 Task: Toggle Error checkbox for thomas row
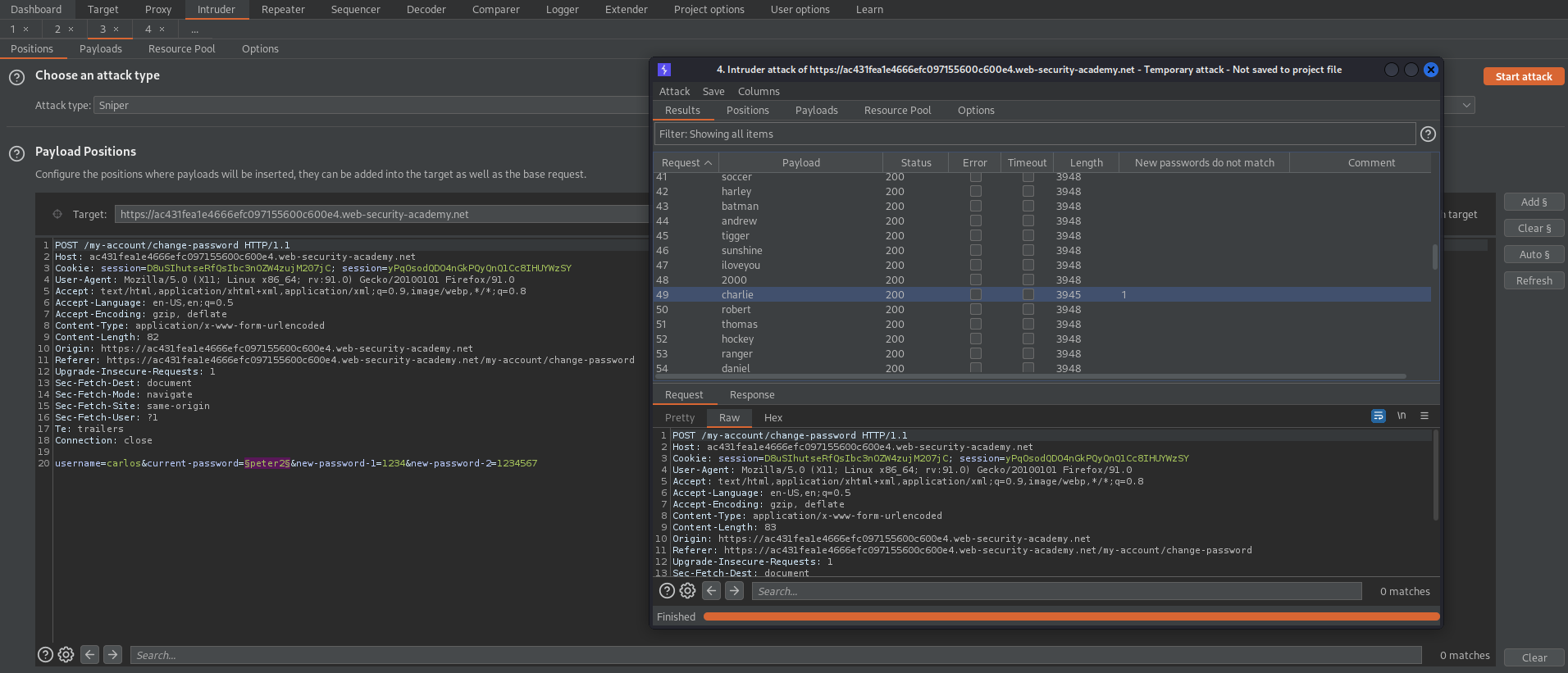click(x=975, y=324)
